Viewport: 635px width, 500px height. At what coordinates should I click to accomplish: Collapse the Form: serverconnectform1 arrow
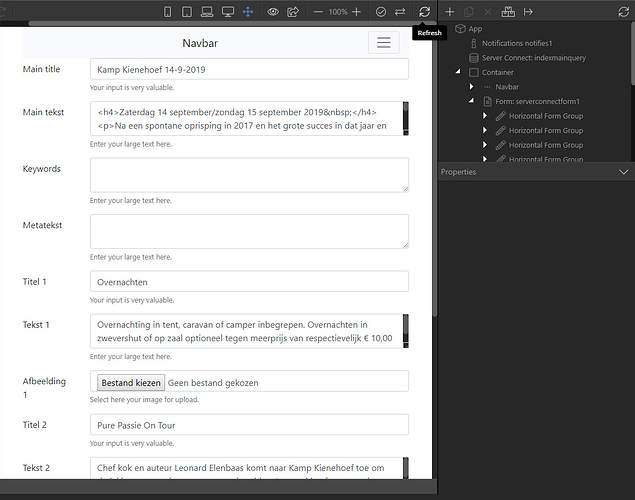click(471, 101)
